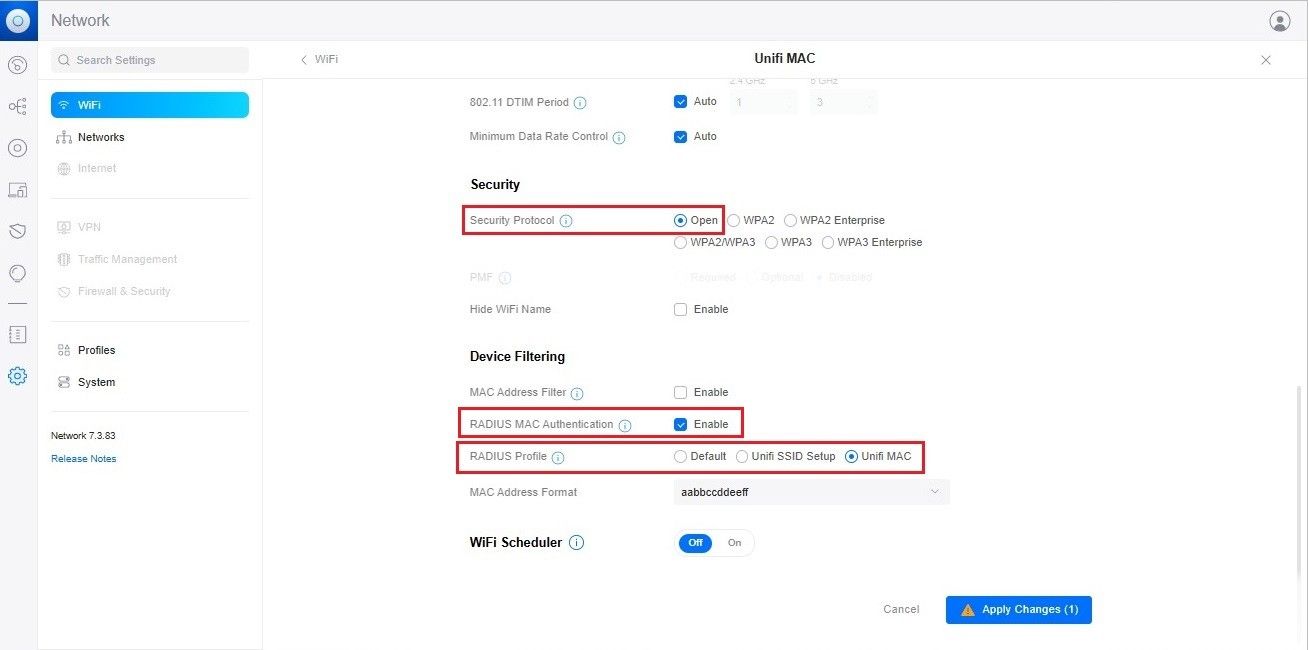Open the Dashboard icon in left rail
The height and width of the screenshot is (650, 1308).
pyautogui.click(x=17, y=66)
